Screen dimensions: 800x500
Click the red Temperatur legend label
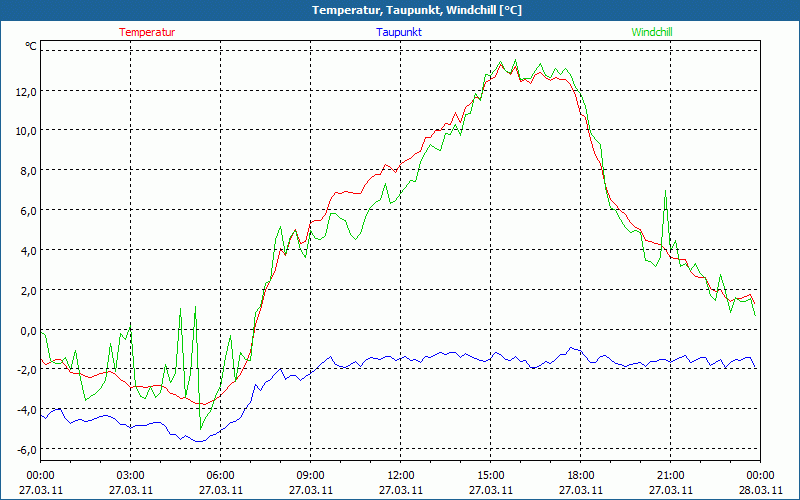coord(147,32)
